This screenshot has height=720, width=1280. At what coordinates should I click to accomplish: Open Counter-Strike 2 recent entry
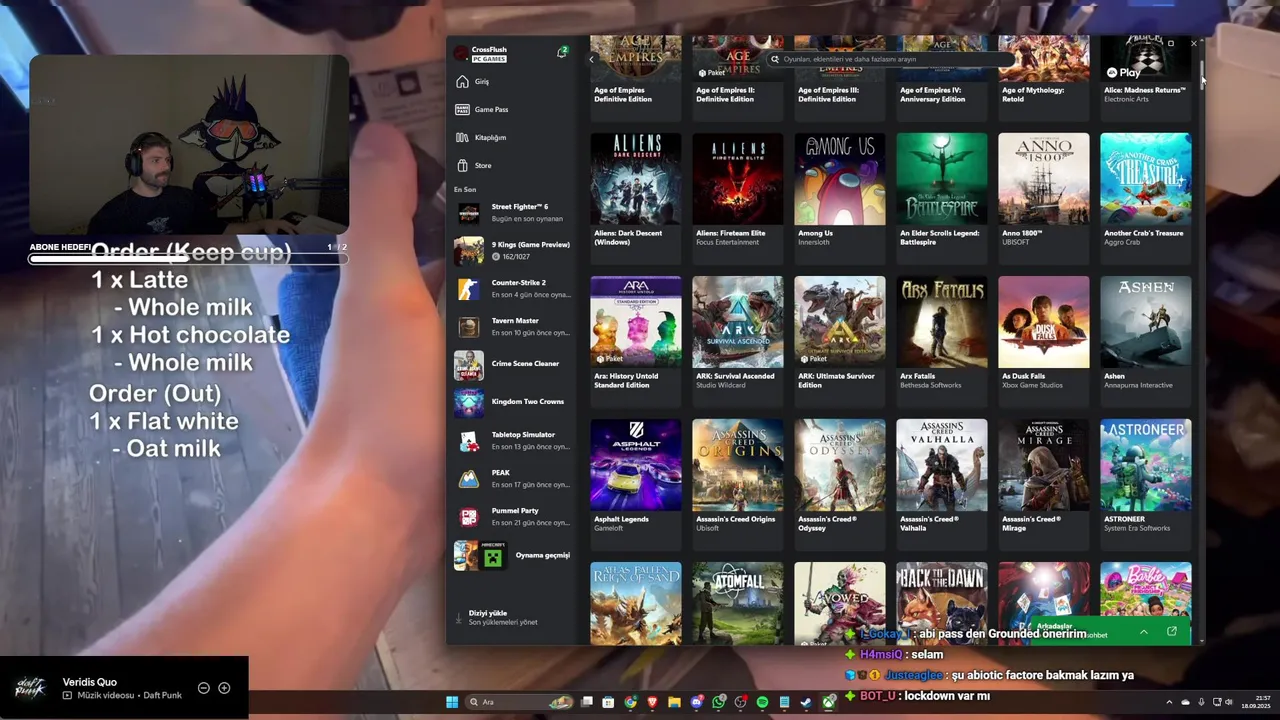click(513, 289)
